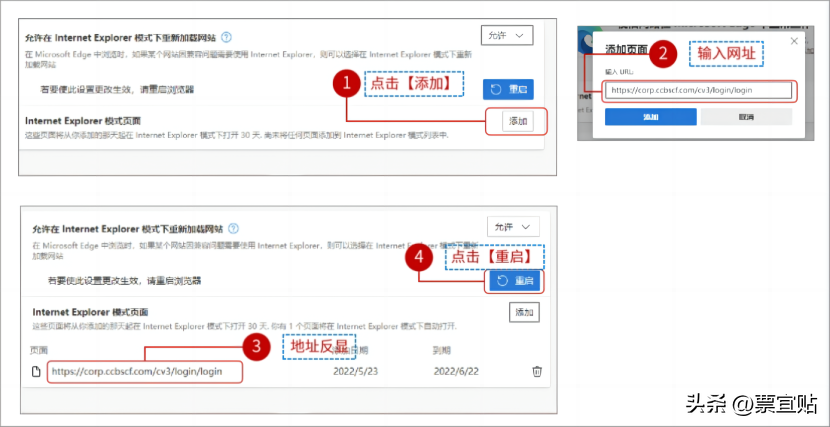Viewport: 830px width, 427px height.
Task: Click the blue 添加 button in the dialog
Action: (651, 117)
